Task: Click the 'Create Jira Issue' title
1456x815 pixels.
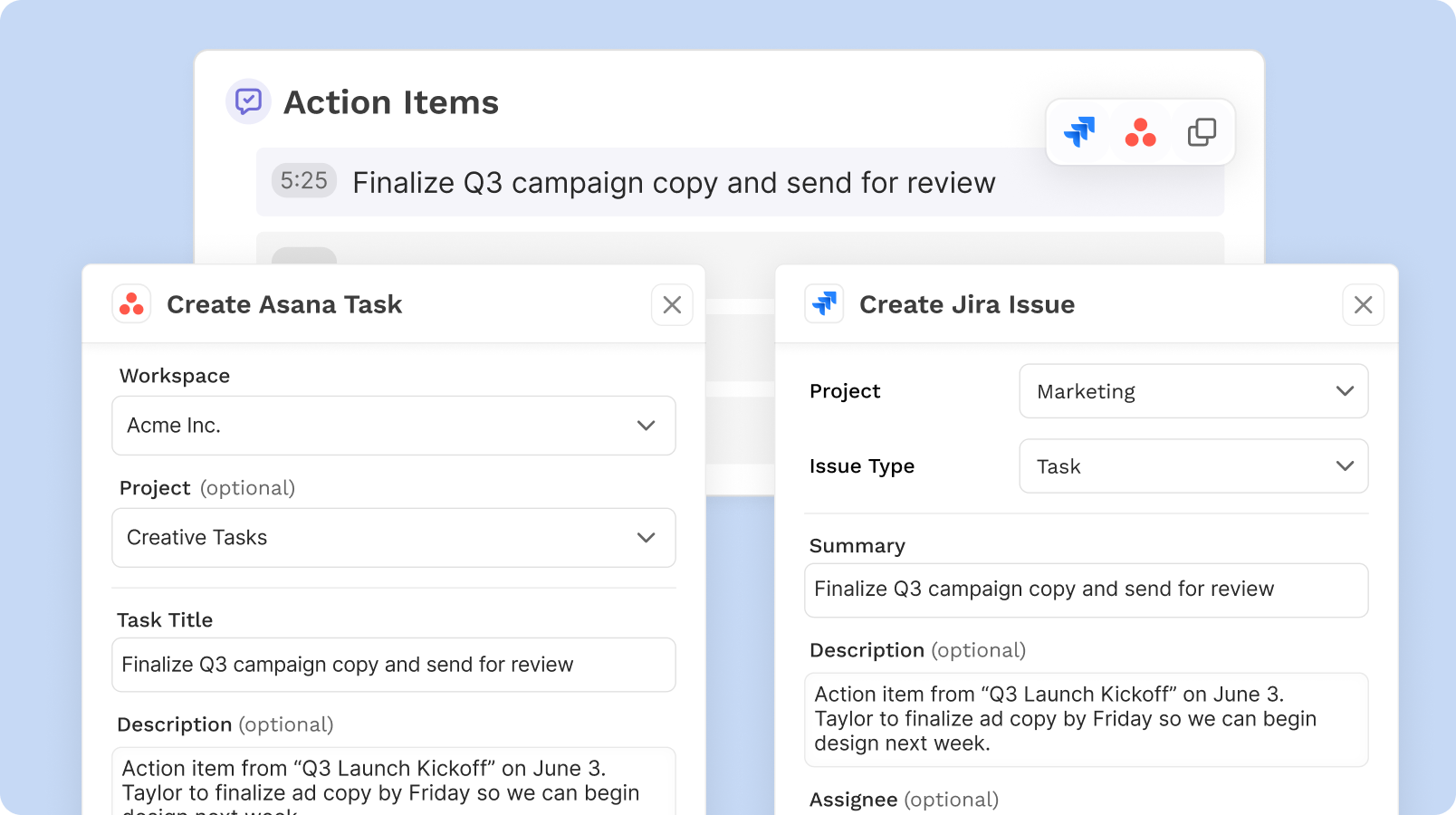Action: coord(967,304)
